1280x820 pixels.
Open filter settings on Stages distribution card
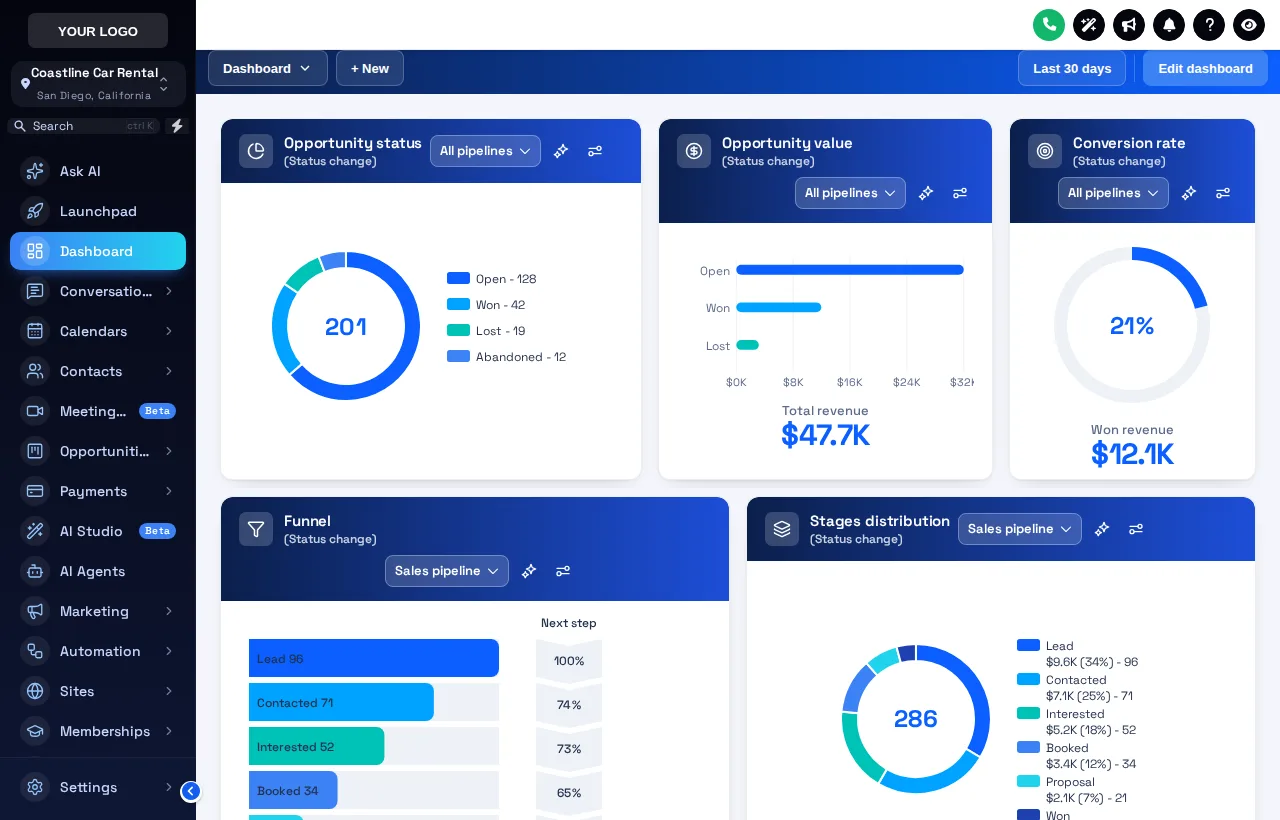(1136, 529)
